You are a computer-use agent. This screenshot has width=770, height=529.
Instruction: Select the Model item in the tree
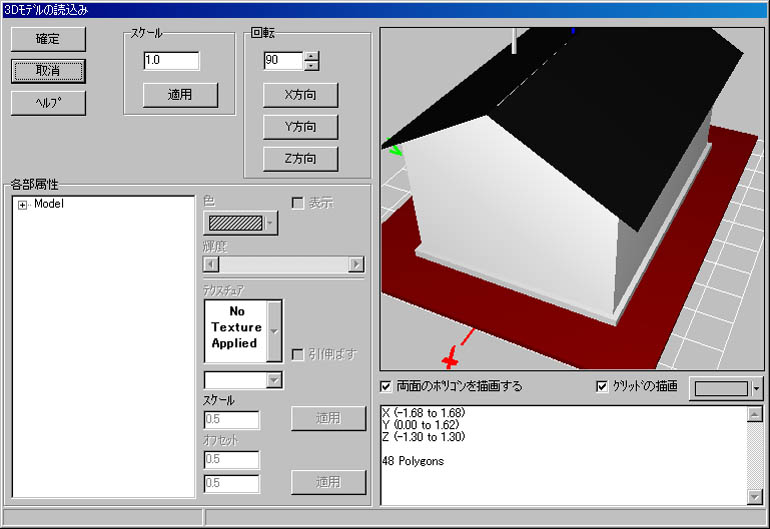pyautogui.click(x=49, y=204)
